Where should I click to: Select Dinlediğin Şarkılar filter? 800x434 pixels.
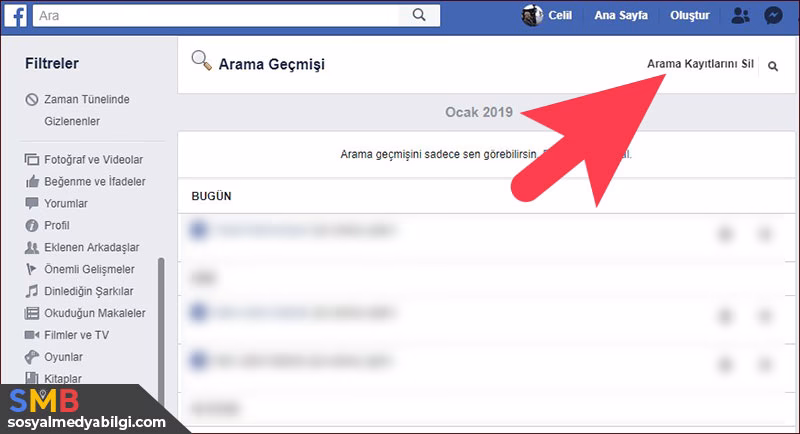89,291
